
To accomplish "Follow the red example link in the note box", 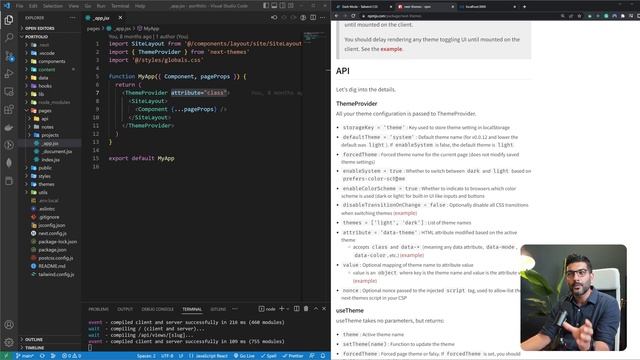I will (x=391, y=49).
